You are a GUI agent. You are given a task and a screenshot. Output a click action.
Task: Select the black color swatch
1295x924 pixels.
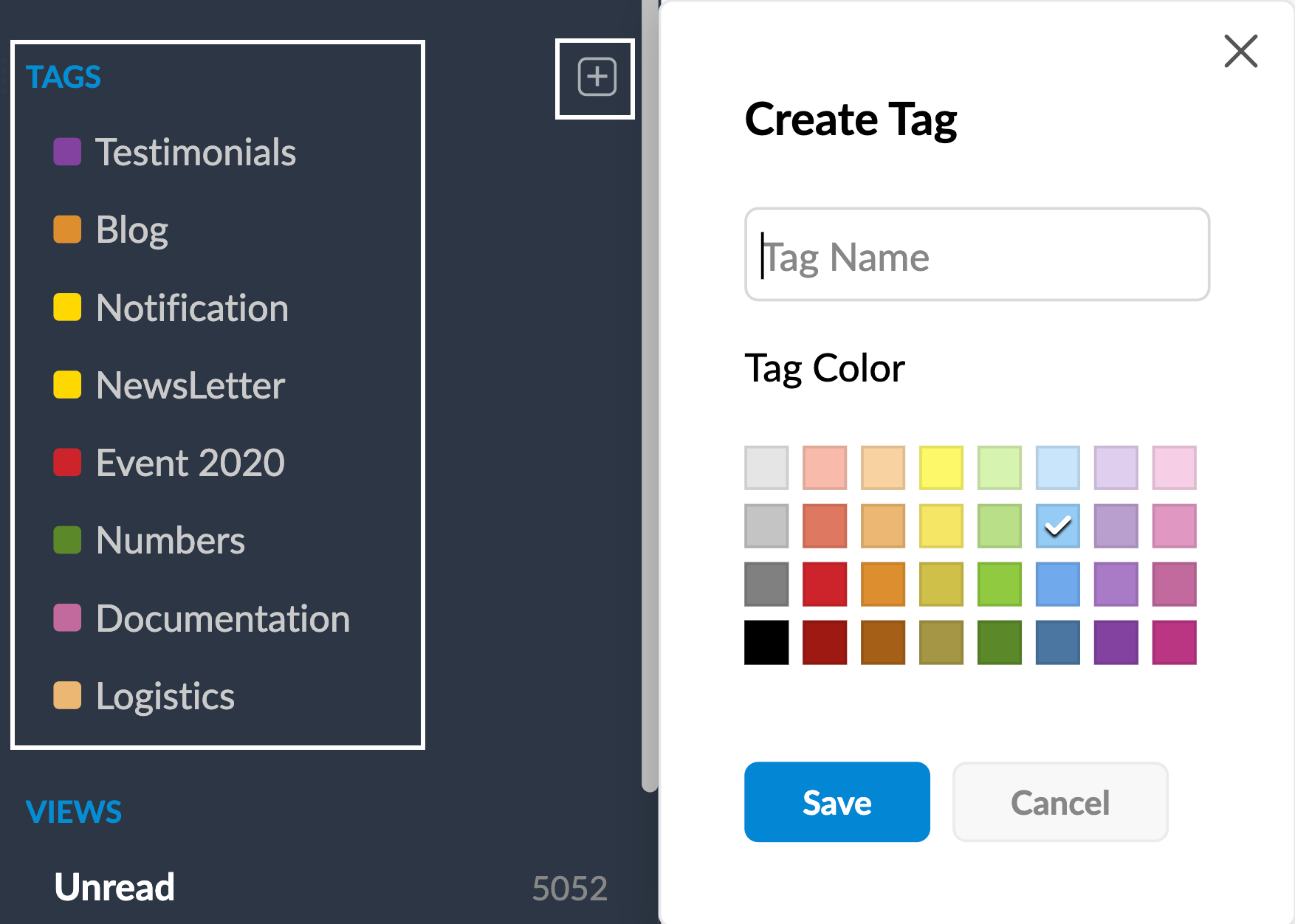(766, 642)
